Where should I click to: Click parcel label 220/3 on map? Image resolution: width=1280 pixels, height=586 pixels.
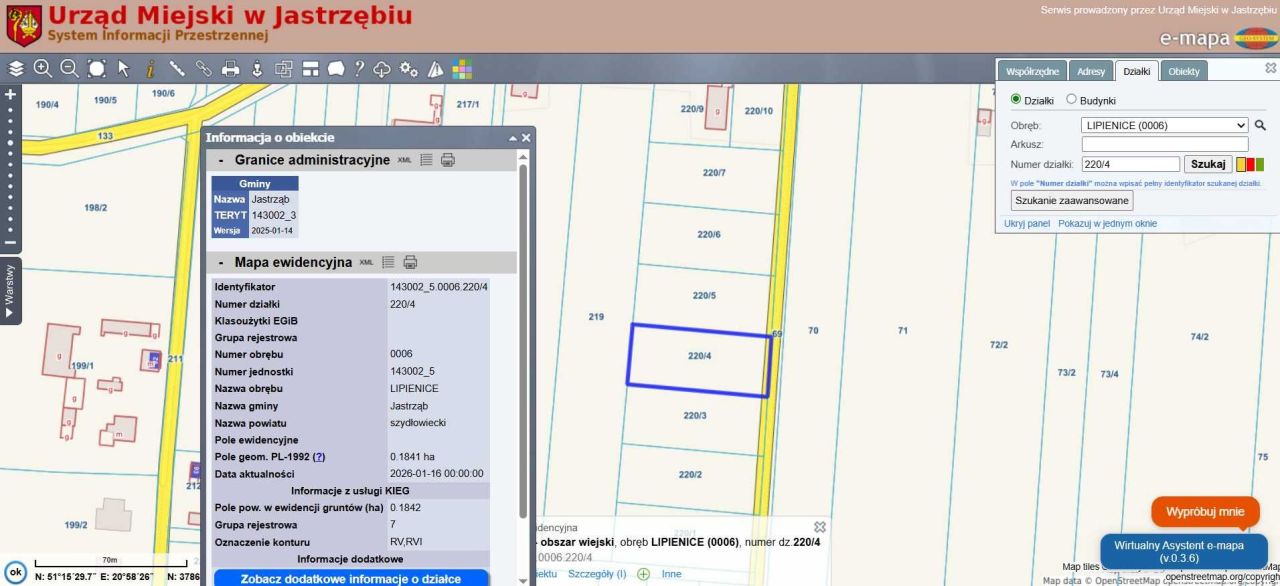pyautogui.click(x=695, y=416)
